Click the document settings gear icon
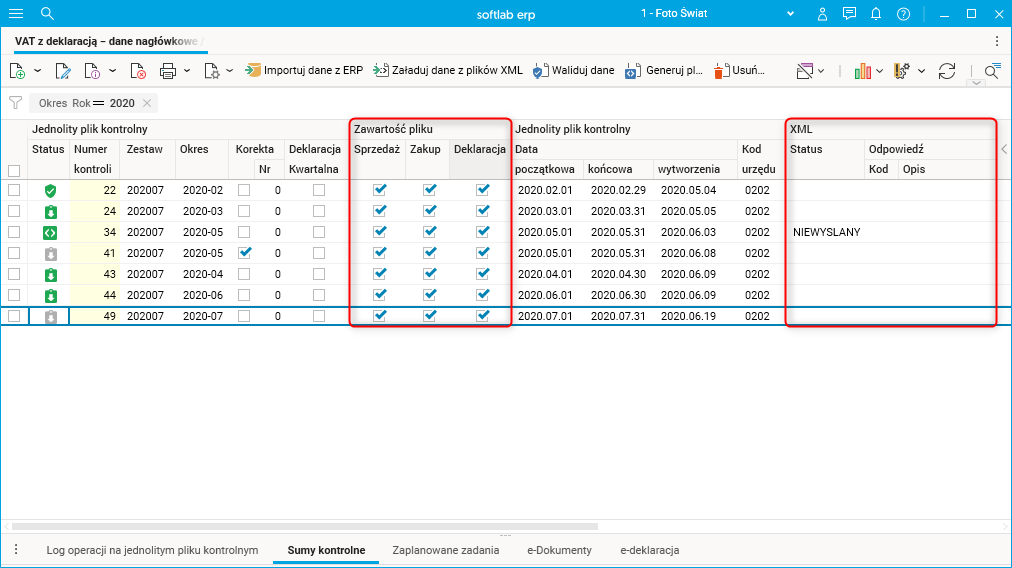Viewport: 1012px width, 568px height. (212, 70)
